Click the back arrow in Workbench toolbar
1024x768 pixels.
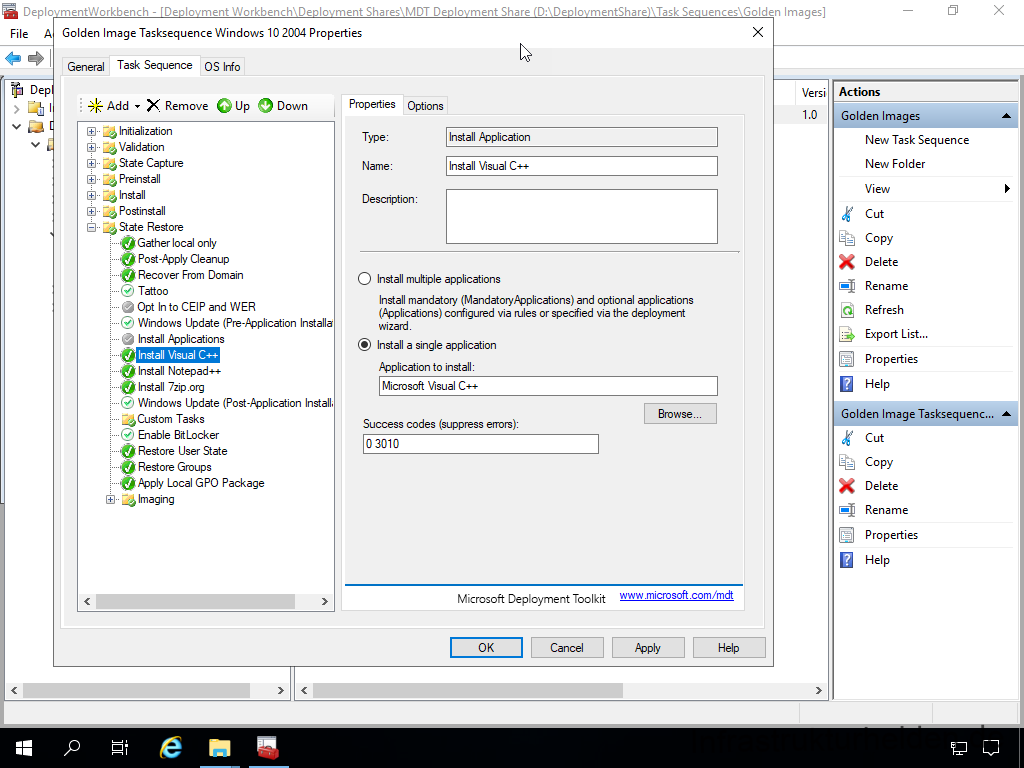(13, 59)
